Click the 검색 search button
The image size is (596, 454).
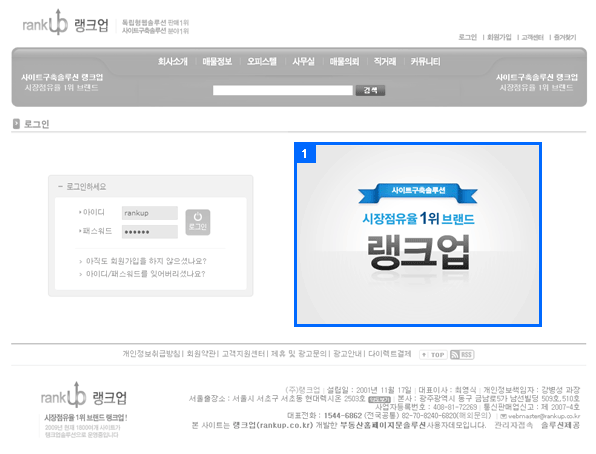pos(370,90)
